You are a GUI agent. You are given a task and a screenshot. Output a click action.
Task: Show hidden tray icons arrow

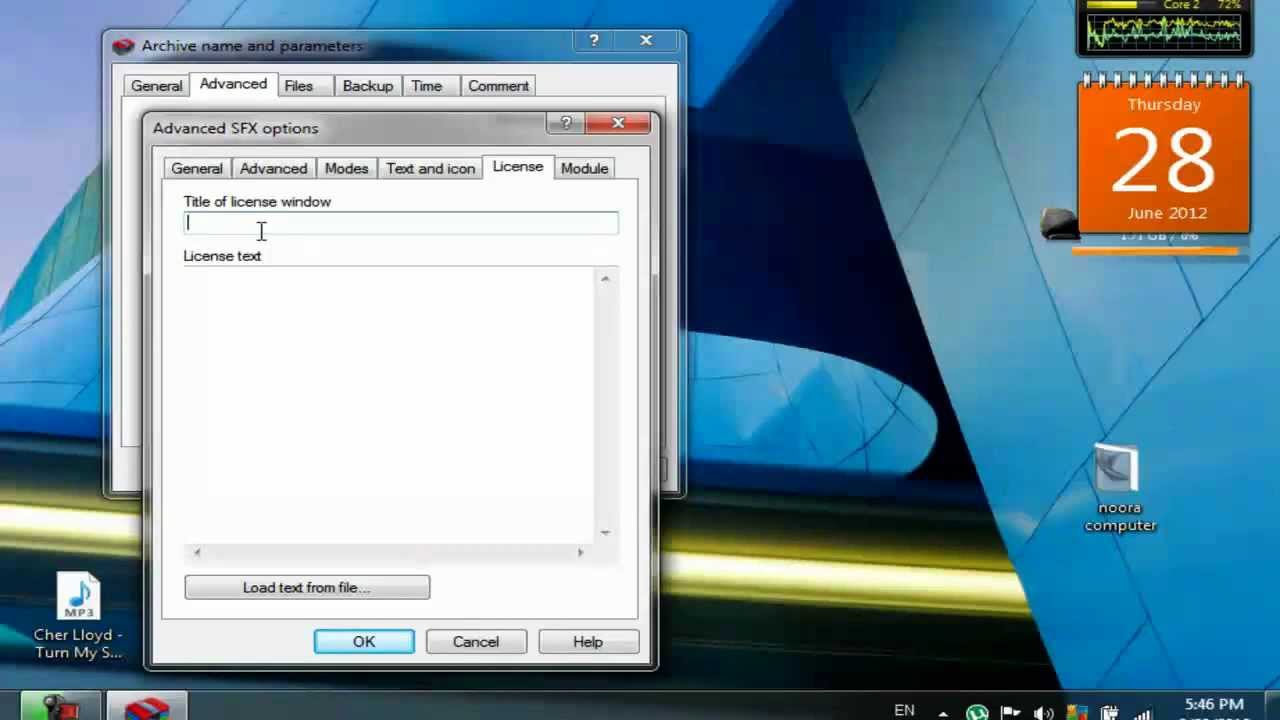point(943,714)
